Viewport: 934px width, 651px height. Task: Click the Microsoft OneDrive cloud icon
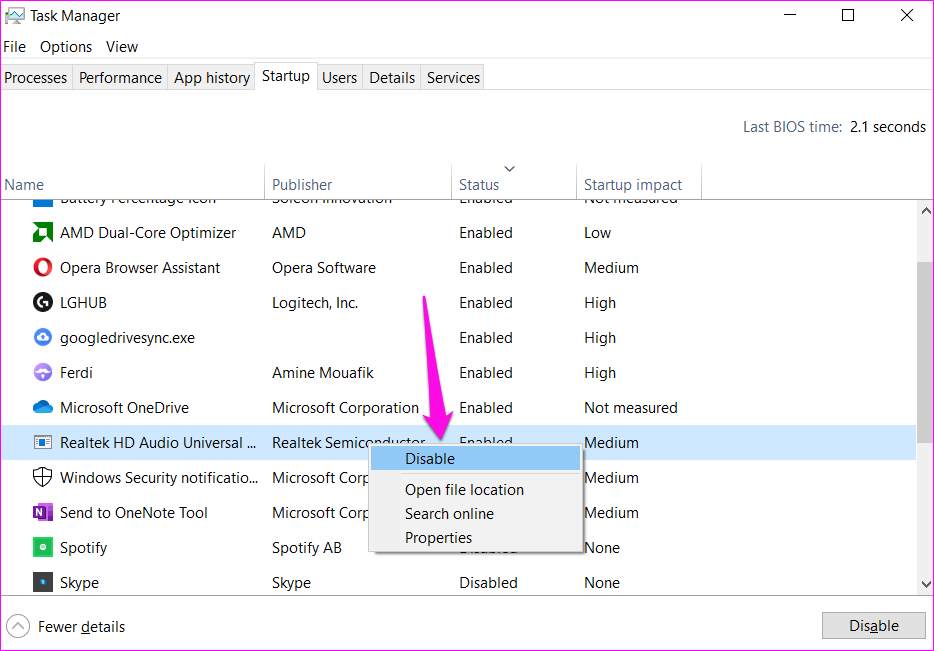click(x=42, y=407)
